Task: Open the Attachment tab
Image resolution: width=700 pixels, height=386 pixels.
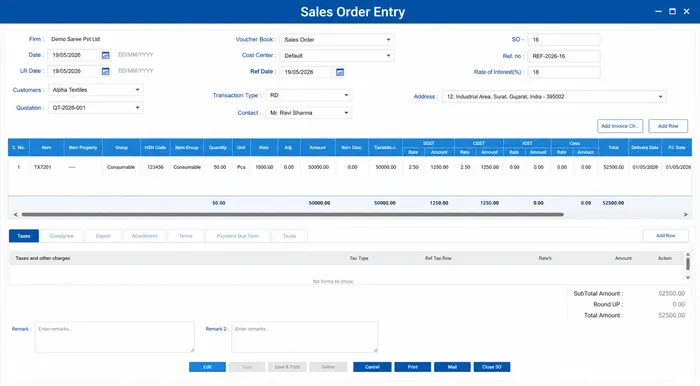Action: [144, 236]
